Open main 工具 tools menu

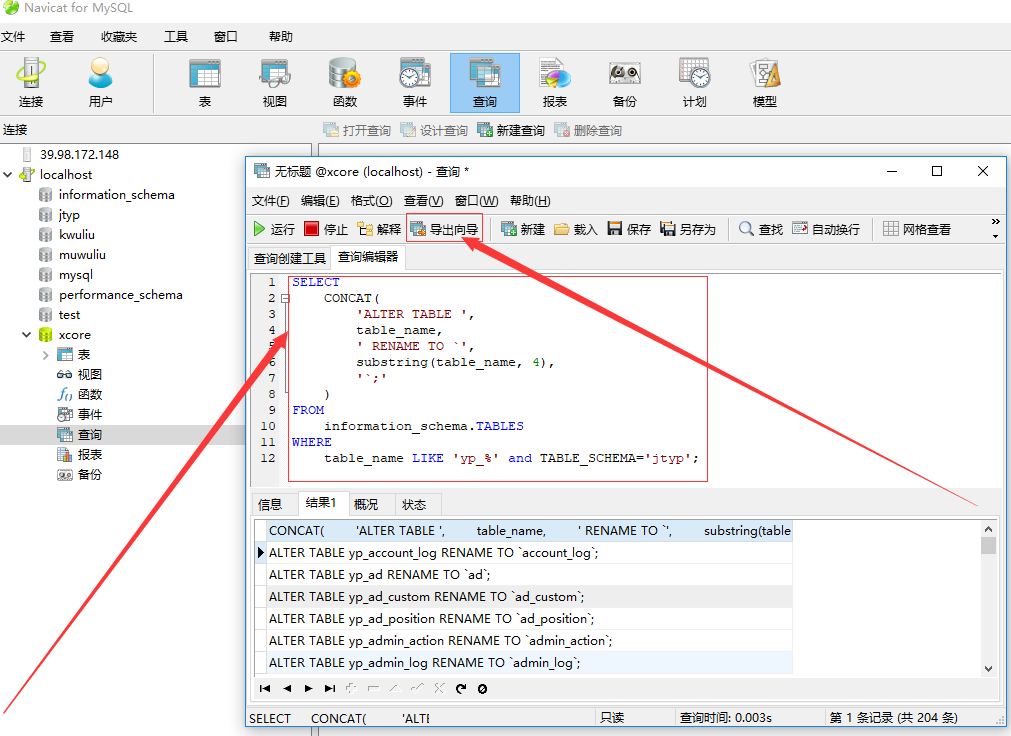tap(175, 37)
